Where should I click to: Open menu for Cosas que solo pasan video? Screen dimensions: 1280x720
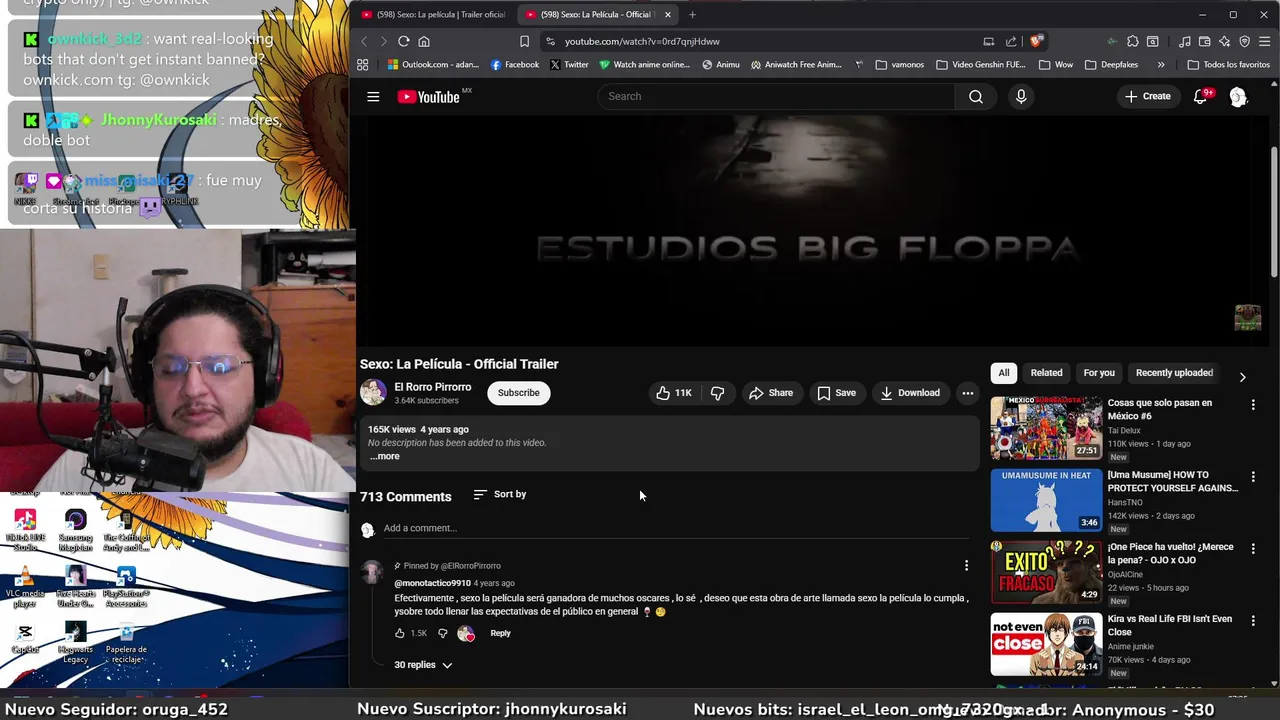(x=1253, y=405)
